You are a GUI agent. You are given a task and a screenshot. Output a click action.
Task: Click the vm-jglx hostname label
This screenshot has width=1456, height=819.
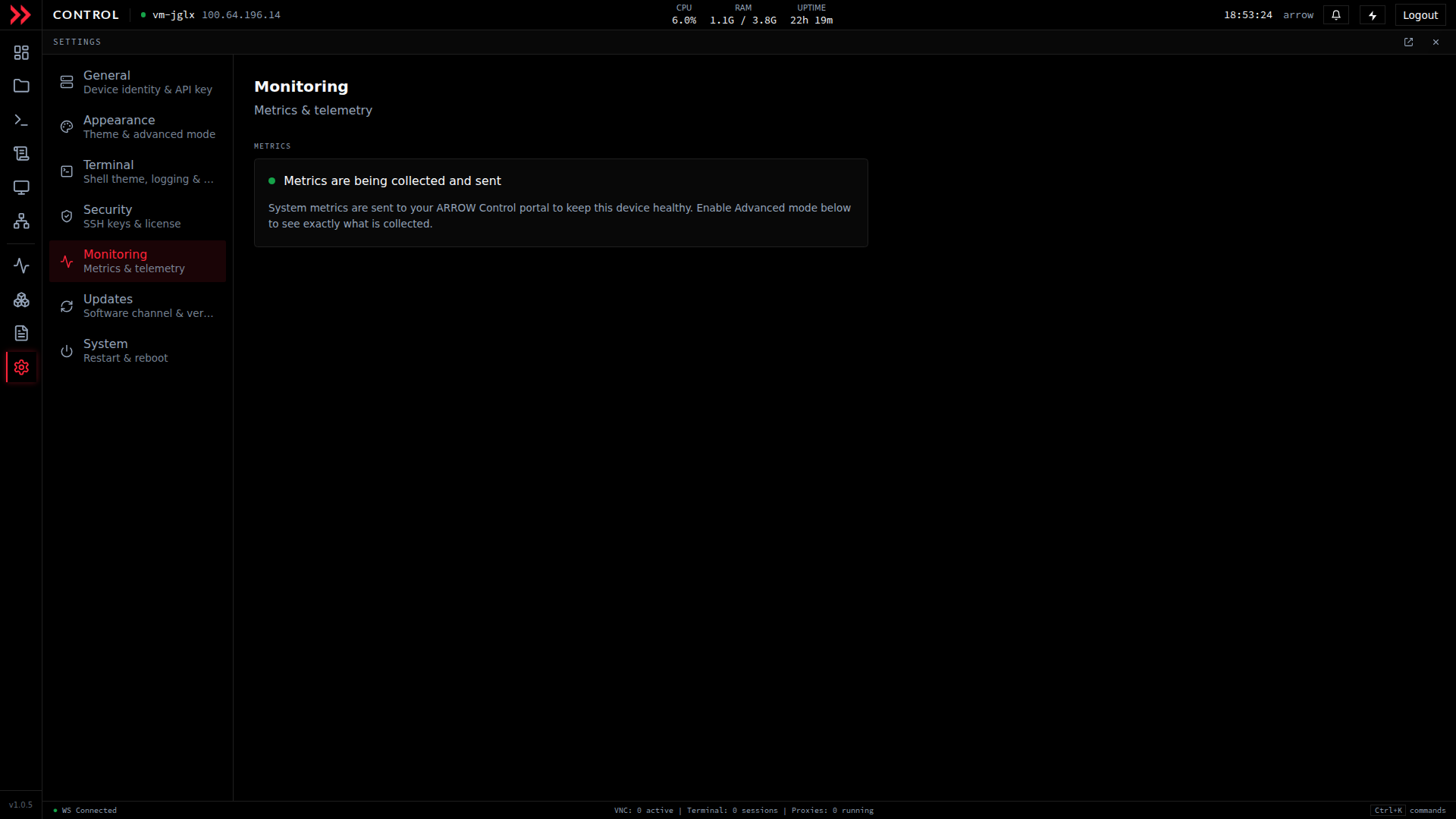(x=174, y=15)
